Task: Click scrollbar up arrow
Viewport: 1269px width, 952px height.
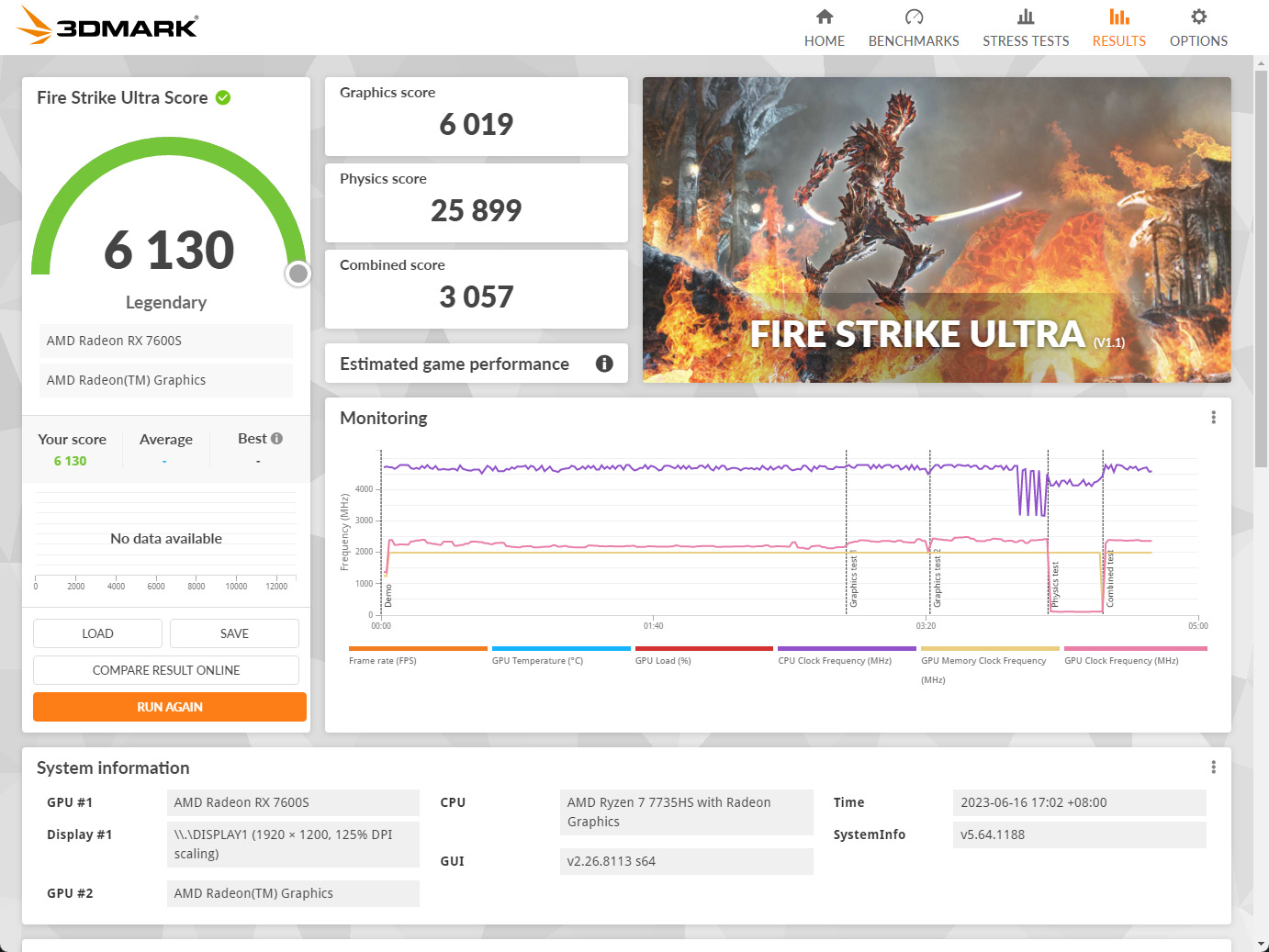Action: point(1261,62)
